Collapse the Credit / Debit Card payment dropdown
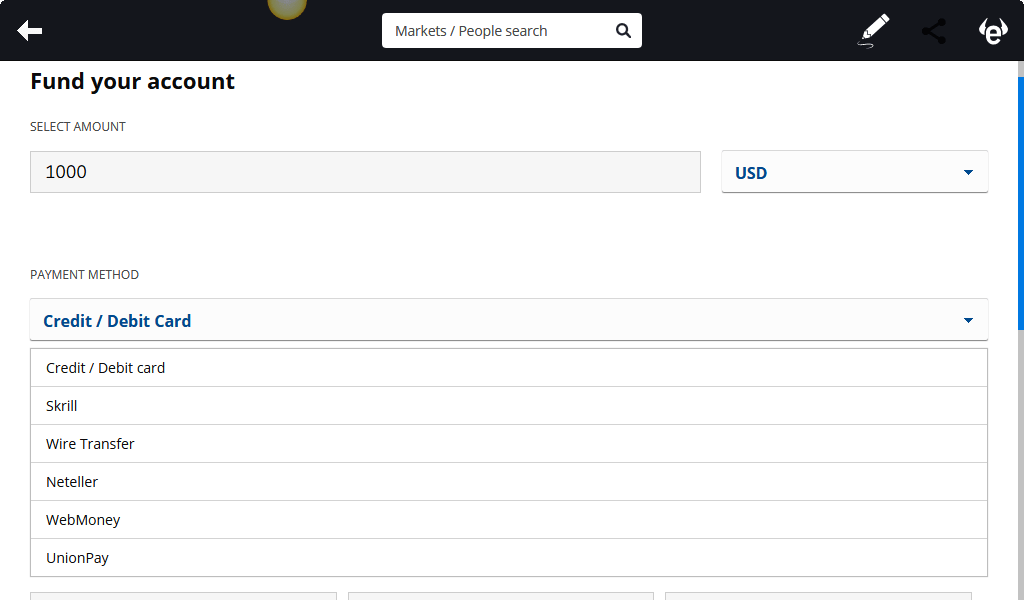 pyautogui.click(x=509, y=320)
